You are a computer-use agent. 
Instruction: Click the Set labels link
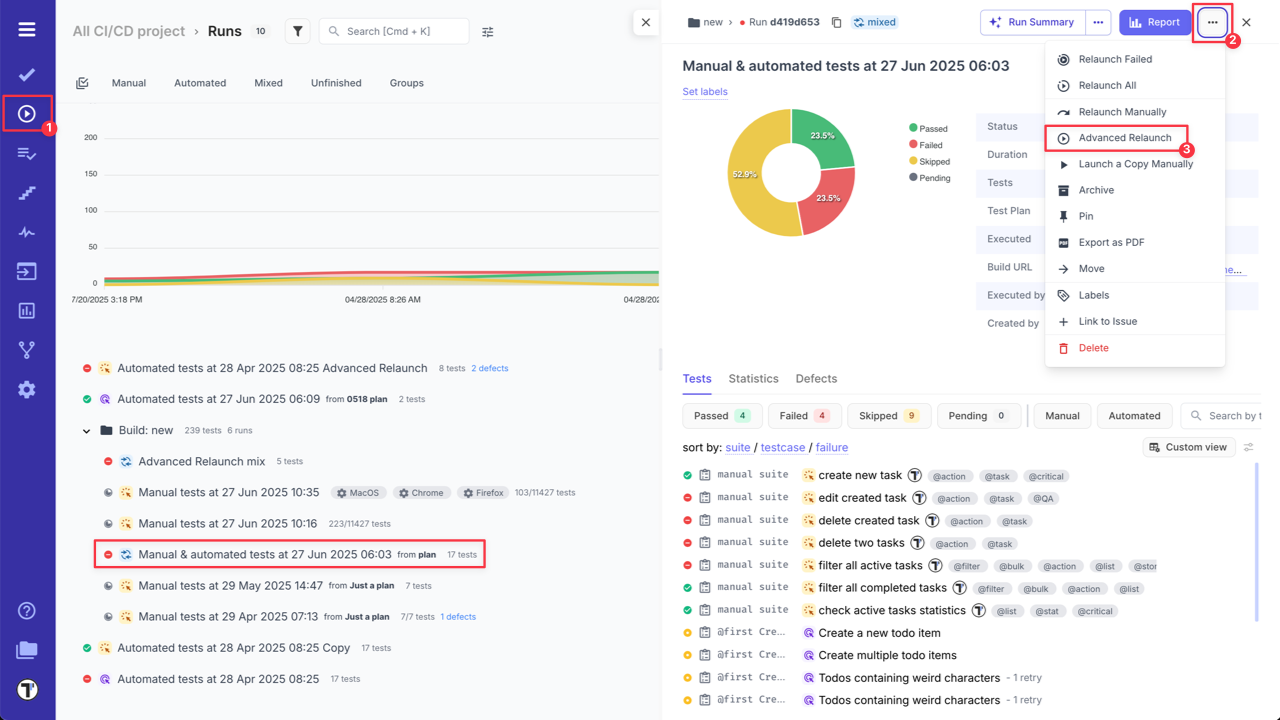click(703, 92)
